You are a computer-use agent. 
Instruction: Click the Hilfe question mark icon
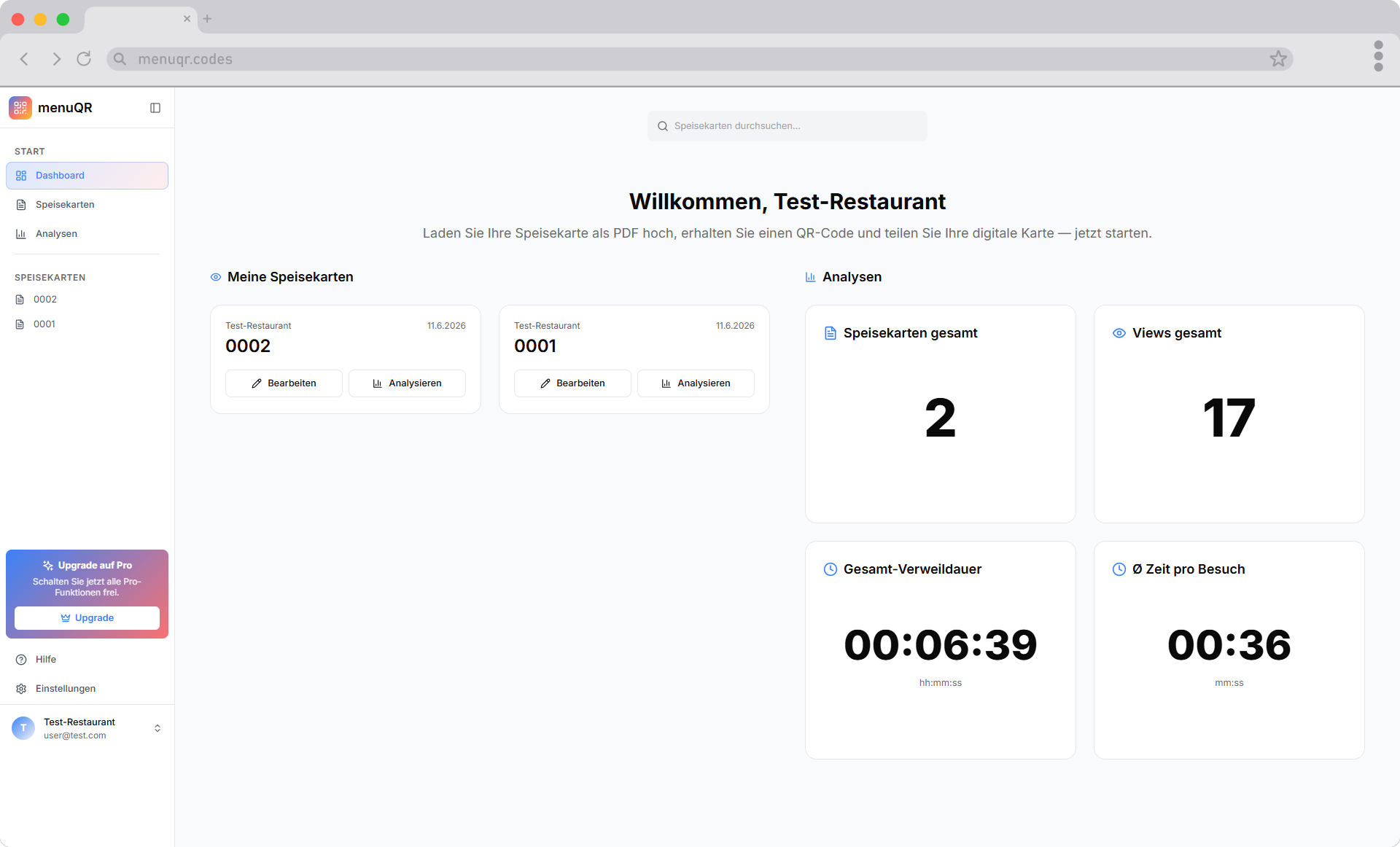(21, 660)
